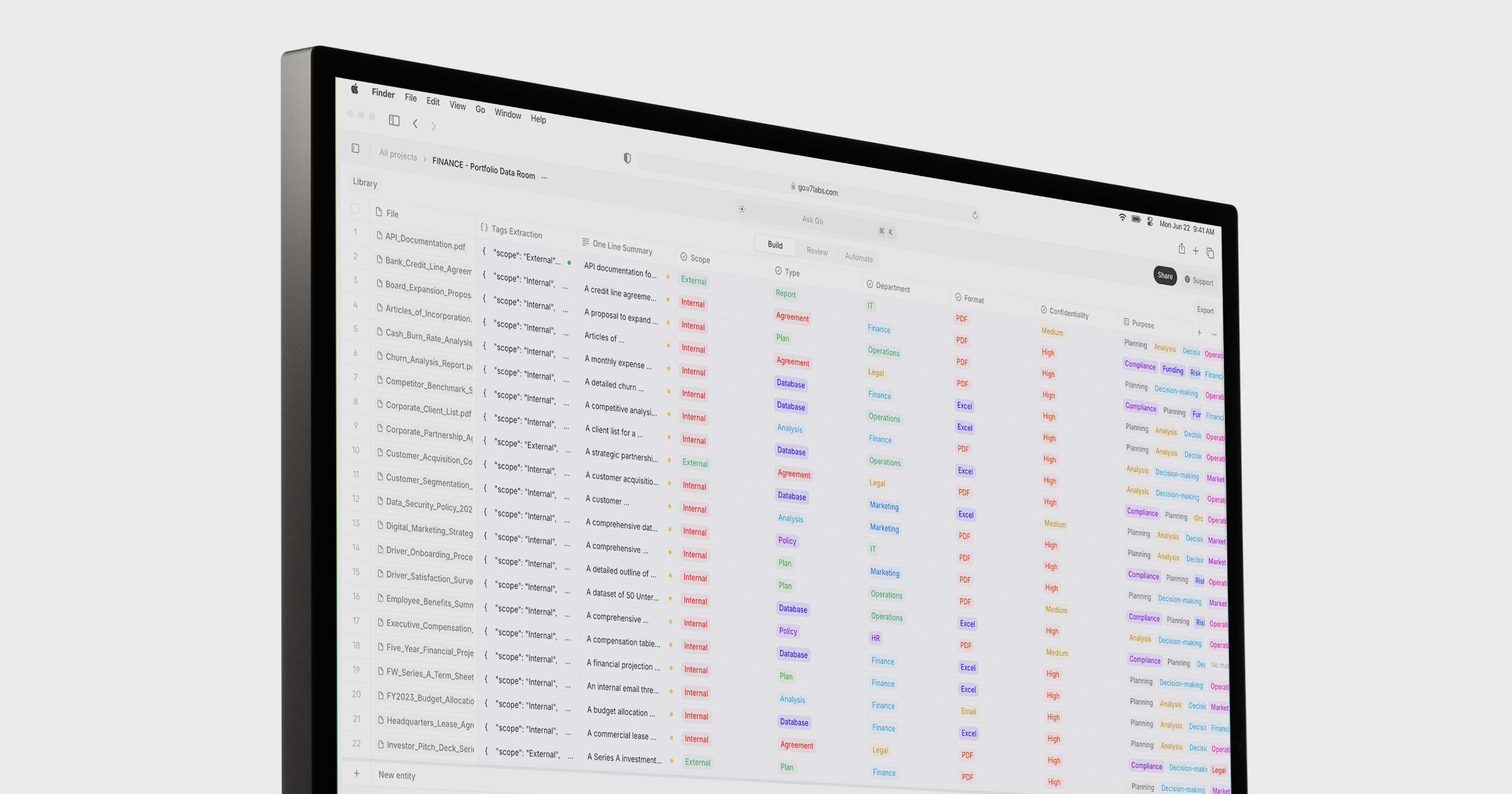Click the privacy shield icon
The width and height of the screenshot is (1512, 794).
[x=627, y=158]
